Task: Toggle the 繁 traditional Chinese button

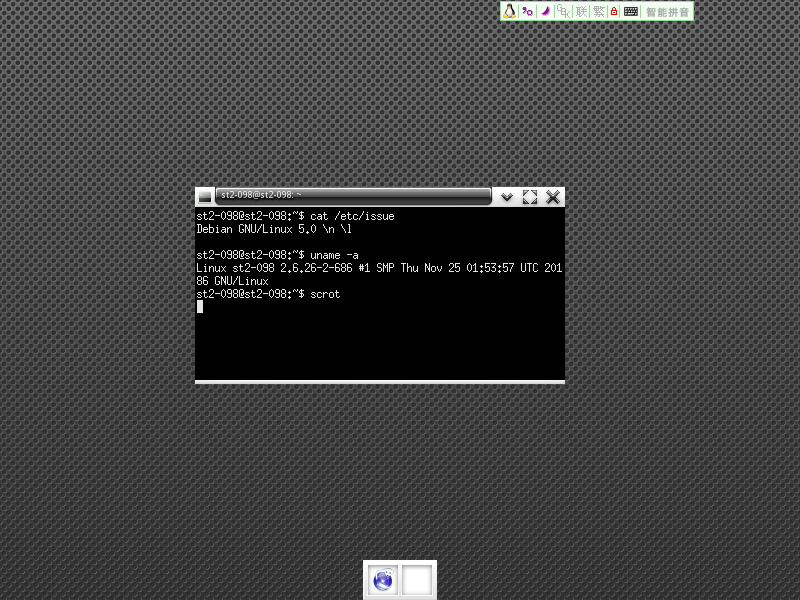Action: [x=599, y=11]
